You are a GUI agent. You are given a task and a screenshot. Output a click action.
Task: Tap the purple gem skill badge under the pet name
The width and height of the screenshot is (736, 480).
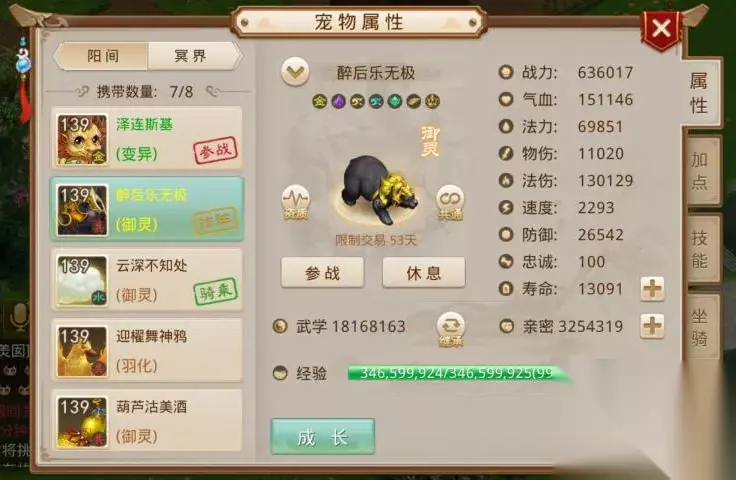(x=339, y=101)
